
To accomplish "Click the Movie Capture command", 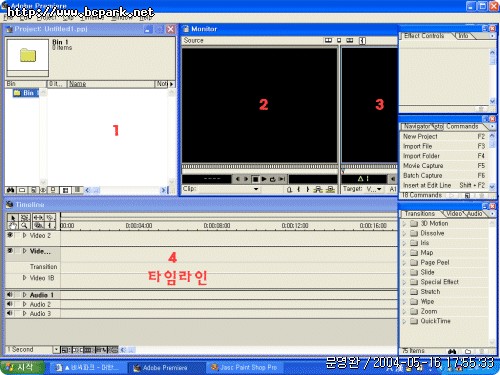I will click(444, 166).
